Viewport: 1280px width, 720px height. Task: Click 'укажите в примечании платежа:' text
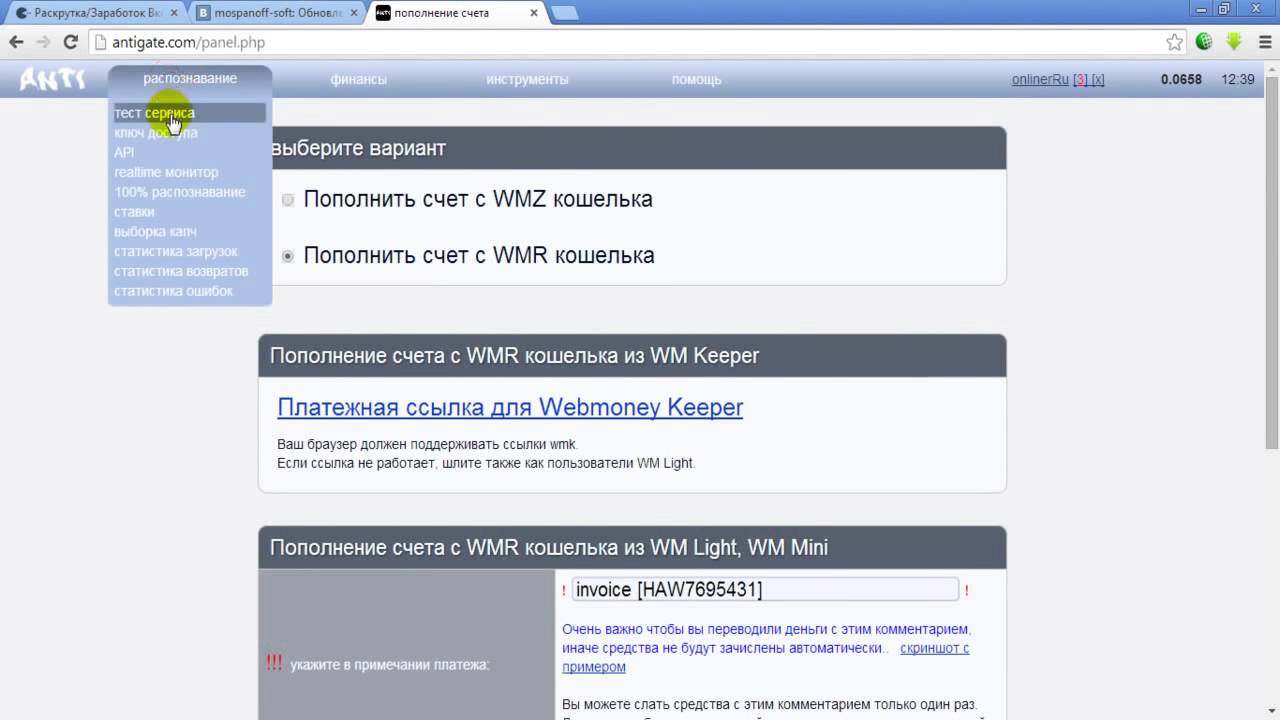point(390,664)
